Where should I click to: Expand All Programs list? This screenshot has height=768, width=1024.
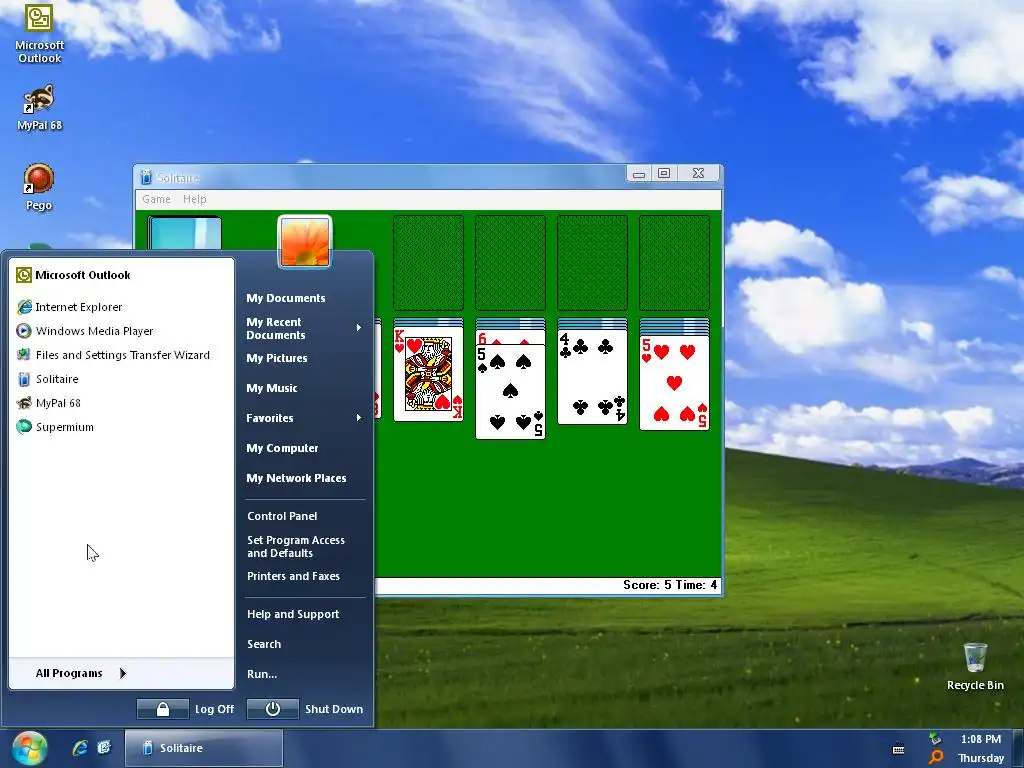point(81,673)
